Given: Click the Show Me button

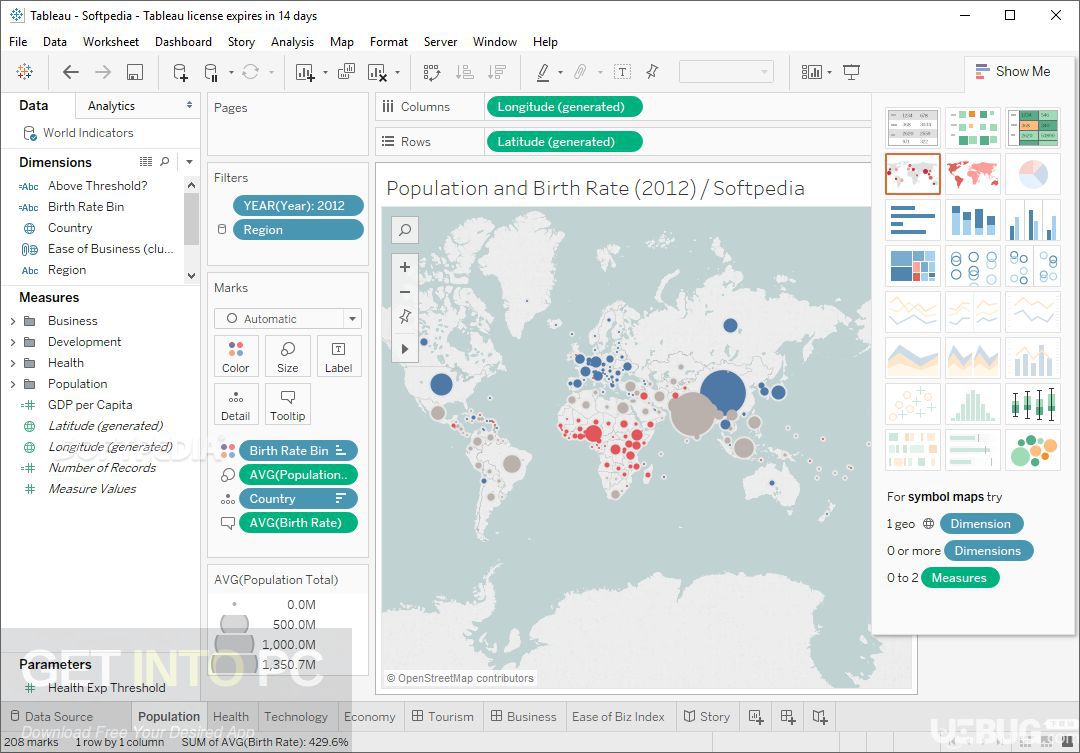Looking at the screenshot, I should (x=1012, y=72).
